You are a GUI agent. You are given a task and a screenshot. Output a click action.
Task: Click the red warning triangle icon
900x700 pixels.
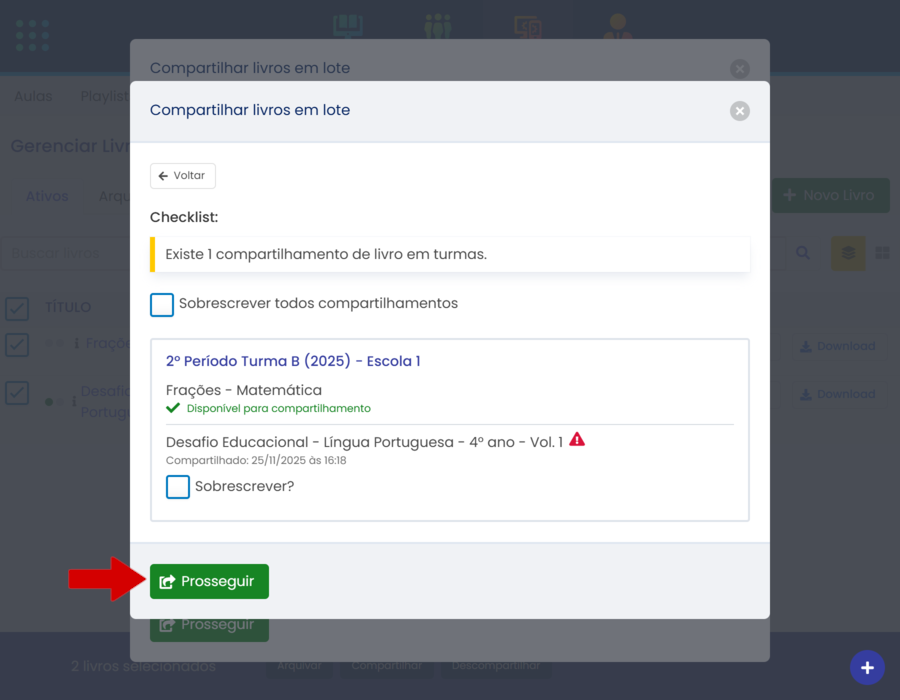577,439
